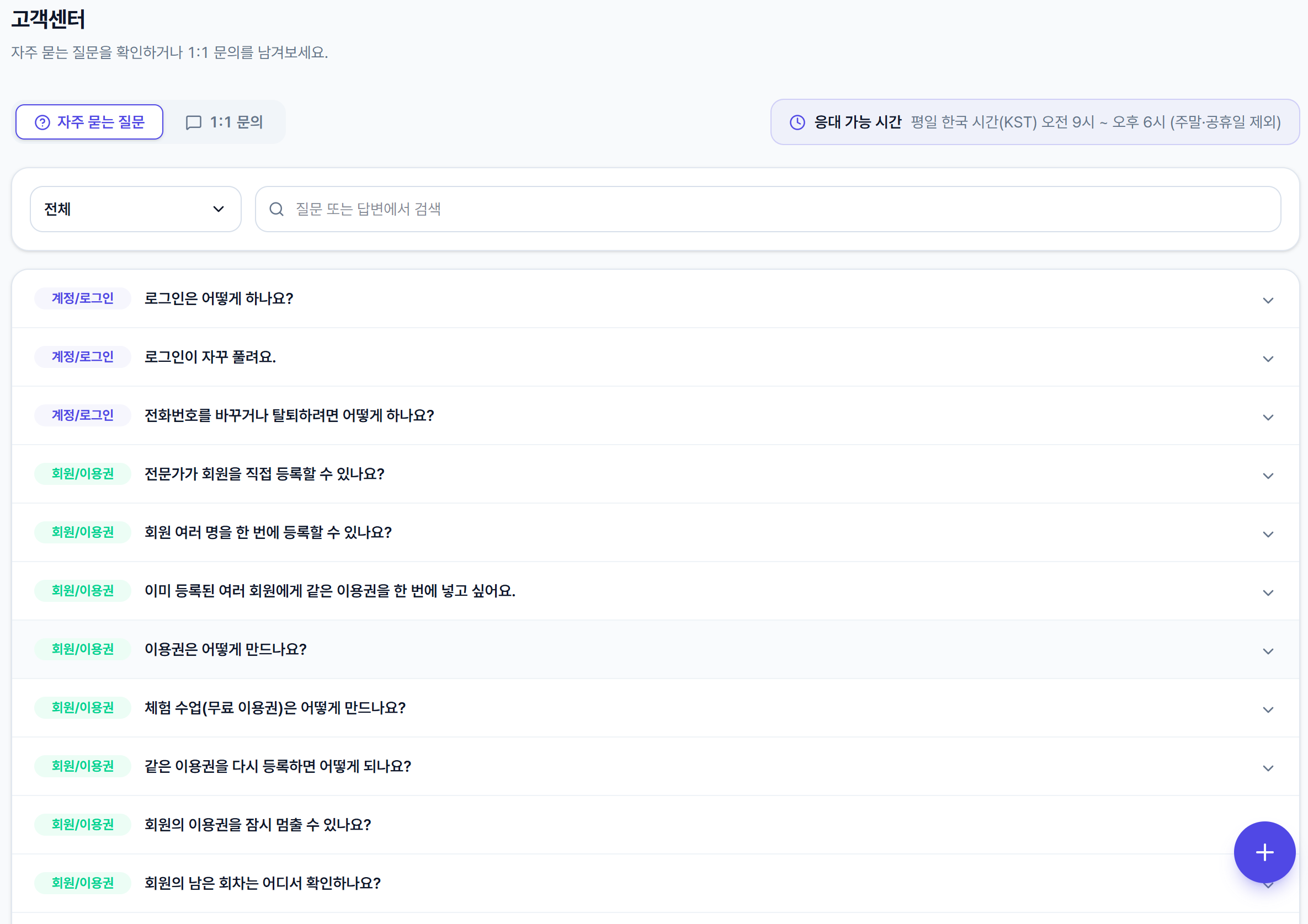
Task: Click the search magnifier icon
Action: (277, 210)
